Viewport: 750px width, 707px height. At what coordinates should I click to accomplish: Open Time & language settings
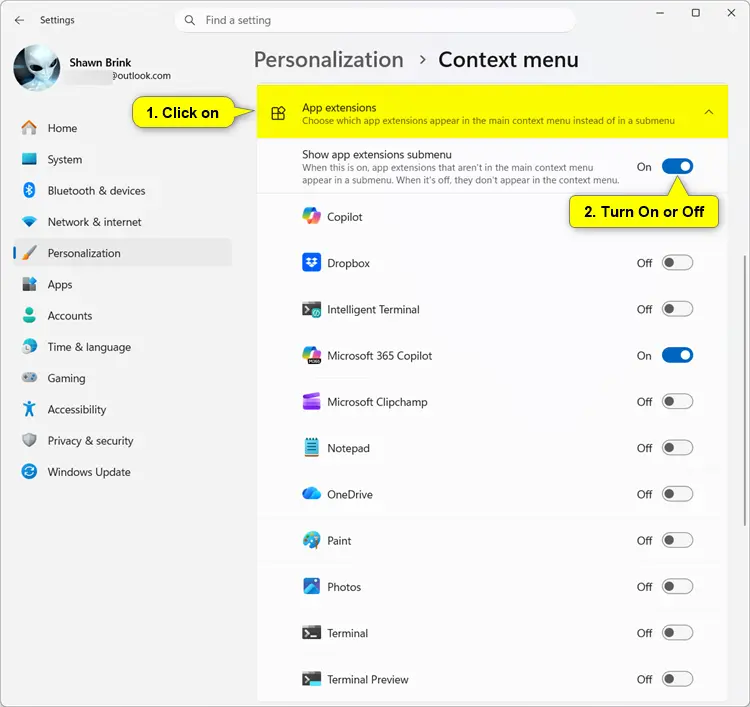point(122,347)
